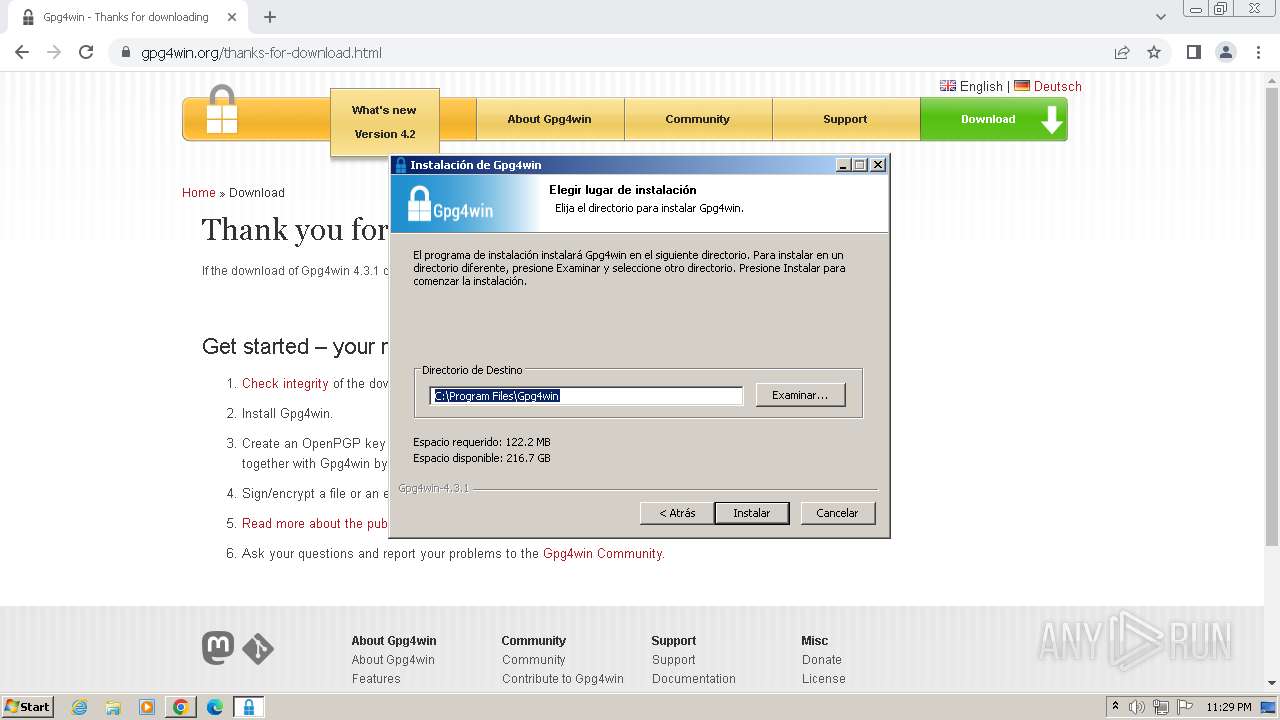This screenshot has height=720, width=1280.
Task: Click the browser Back arrow
Action: (22, 53)
